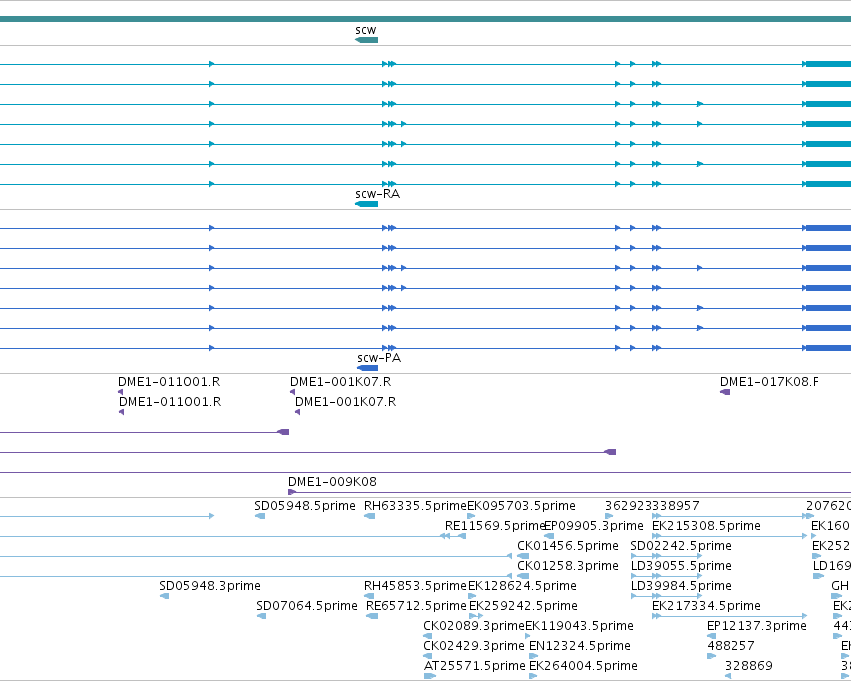
Task: Click the EK264004.5prime label
Action: [x=583, y=666]
